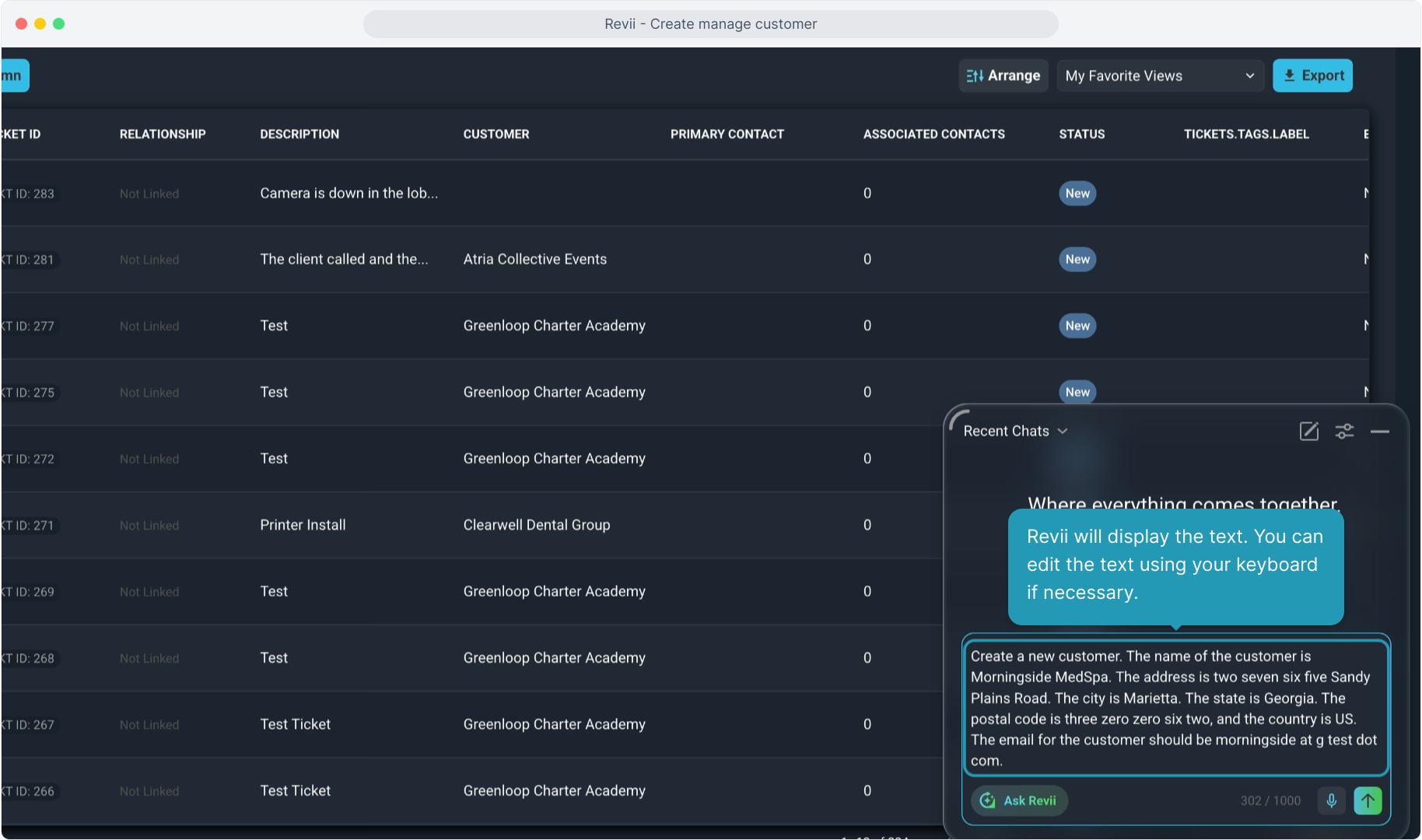This screenshot has width=1422, height=840.
Task: Sort by the Status column header
Action: pos(1081,134)
